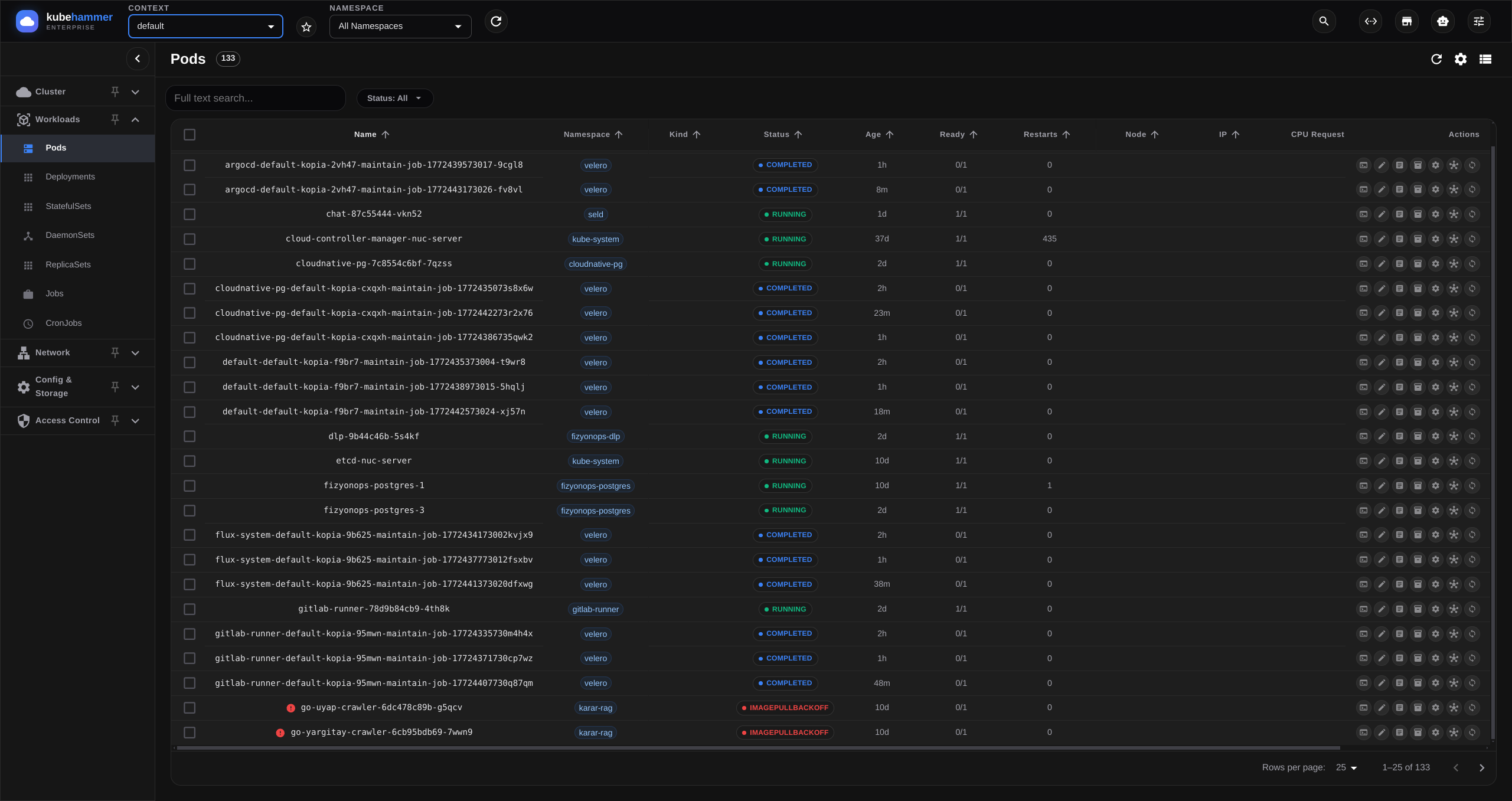The height and width of the screenshot is (801, 1512).
Task: Open table settings gear beside the Pods refresh icon
Action: pyautogui.click(x=1461, y=59)
